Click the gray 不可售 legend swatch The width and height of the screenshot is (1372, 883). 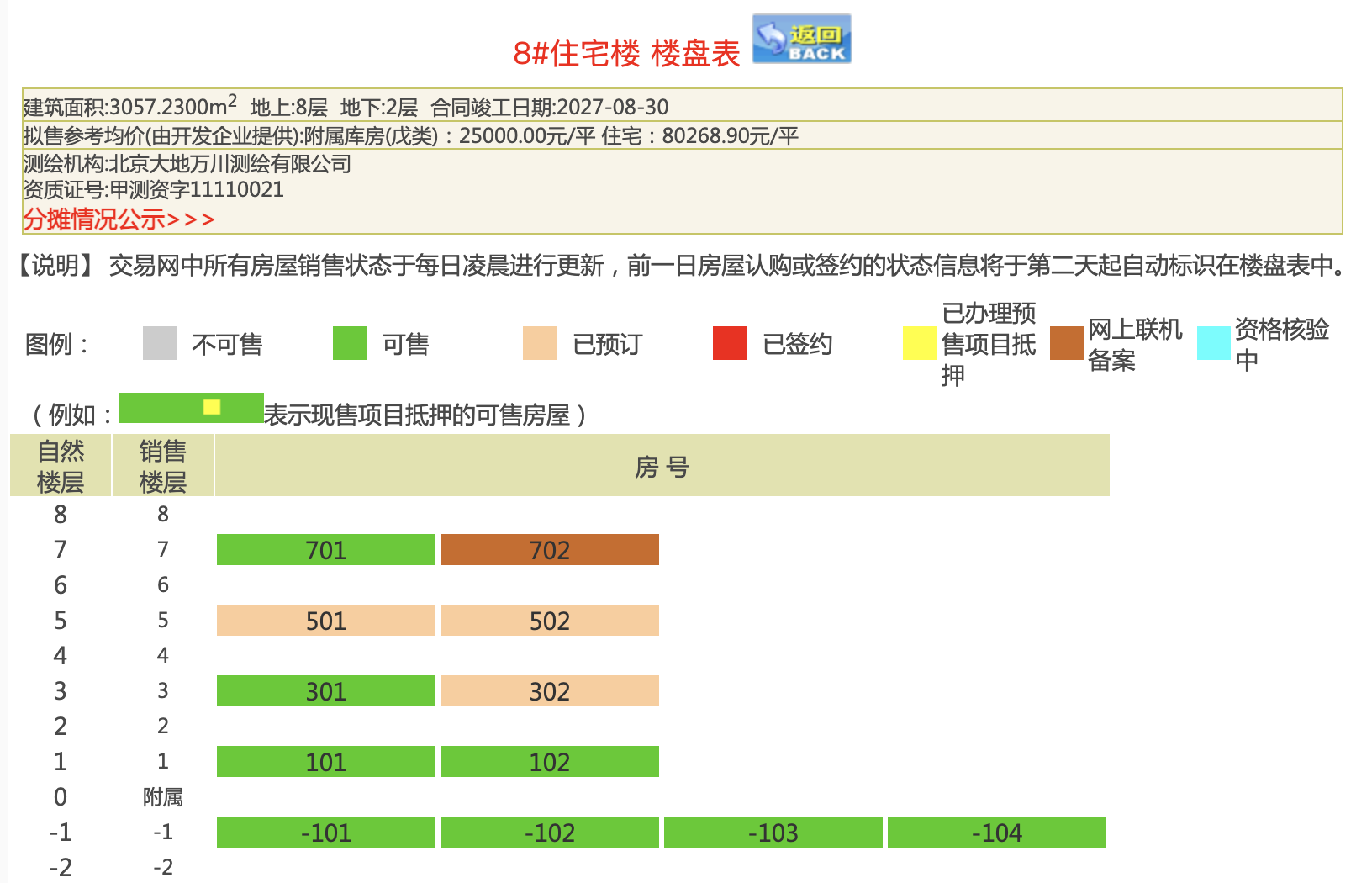[160, 343]
